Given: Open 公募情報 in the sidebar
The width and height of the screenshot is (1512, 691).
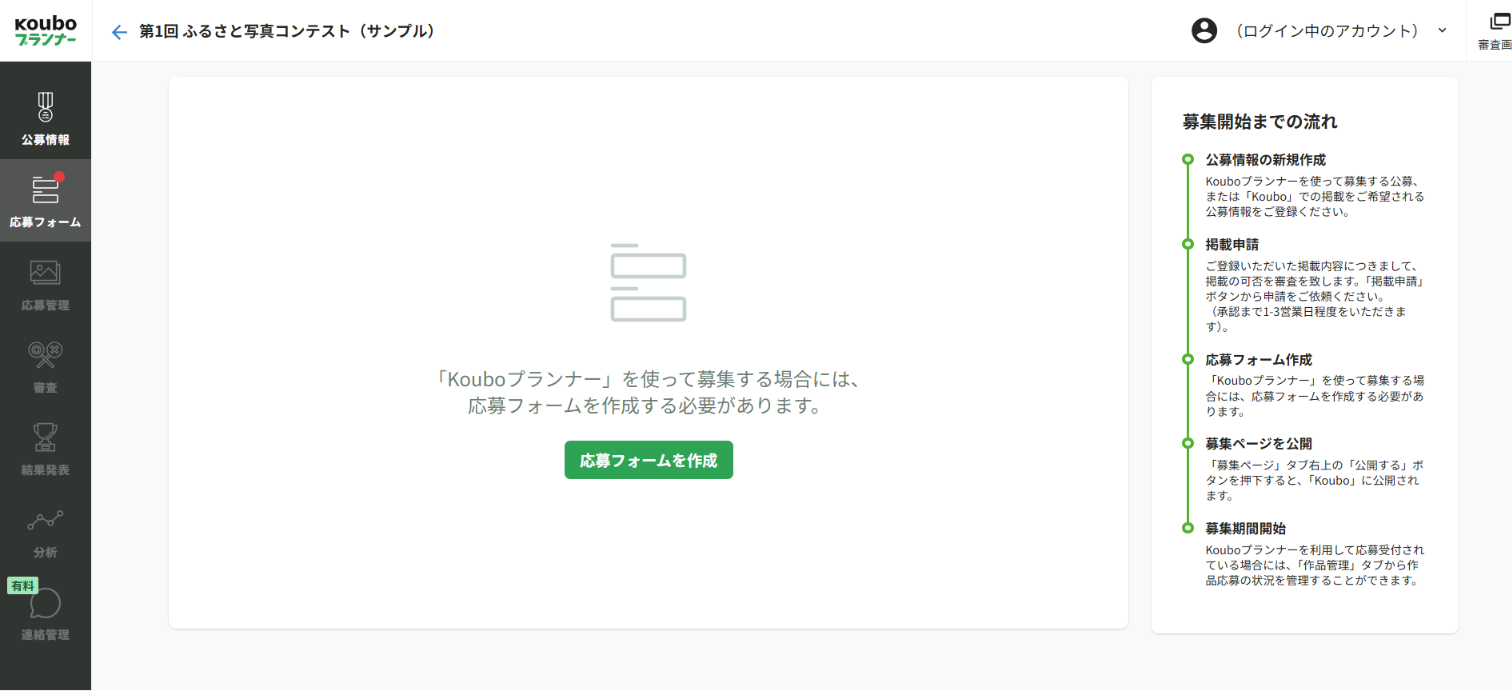Looking at the screenshot, I should coord(45,118).
